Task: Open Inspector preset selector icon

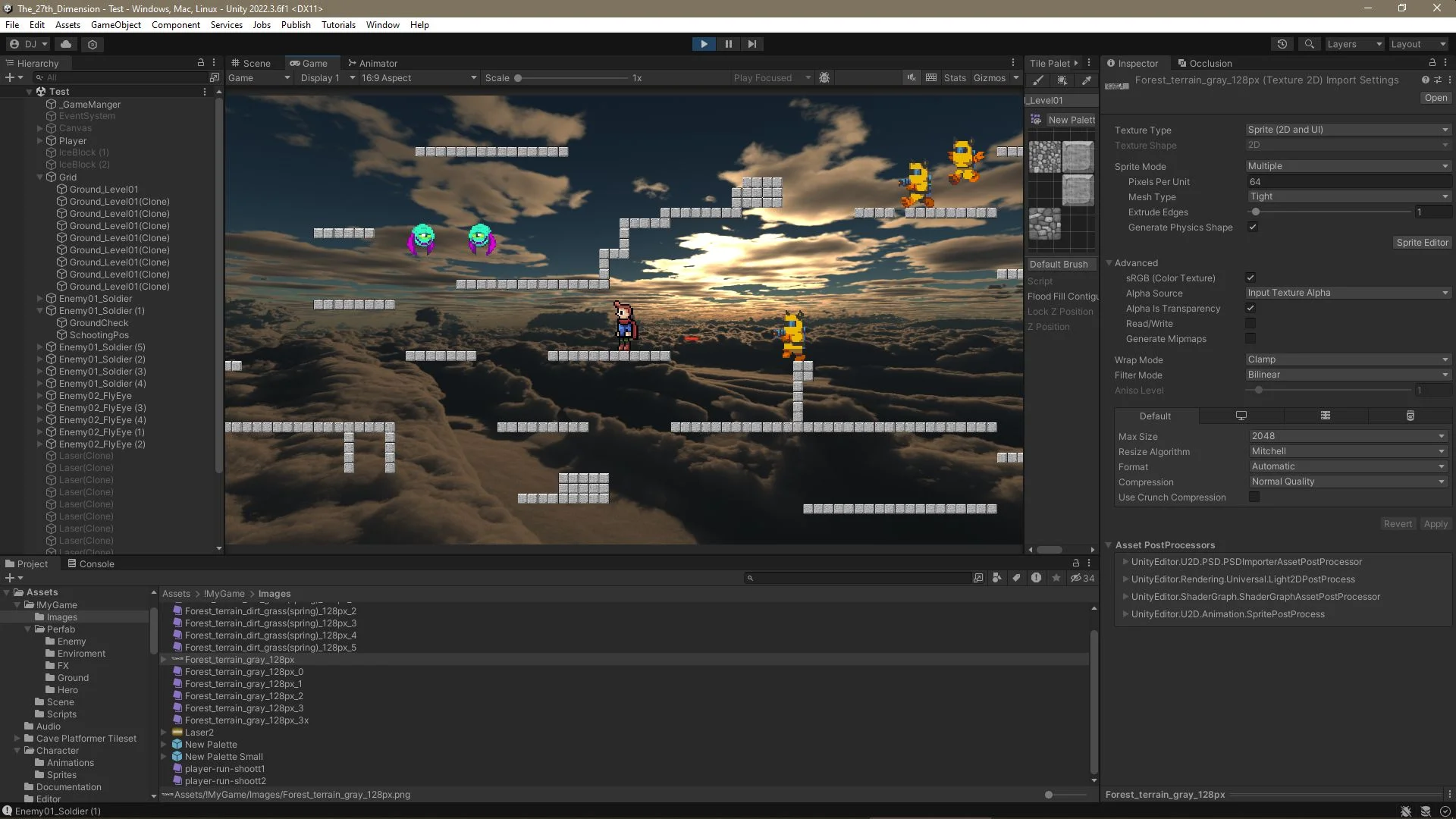Action: click(1438, 80)
